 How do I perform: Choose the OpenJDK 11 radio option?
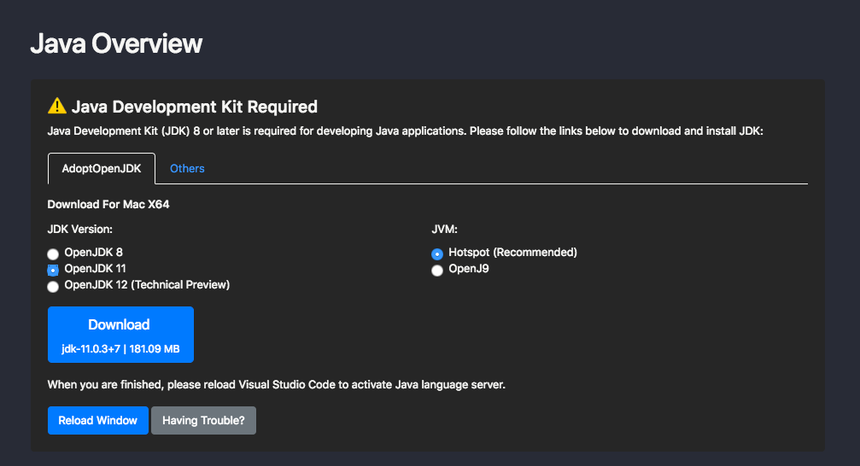point(53,270)
